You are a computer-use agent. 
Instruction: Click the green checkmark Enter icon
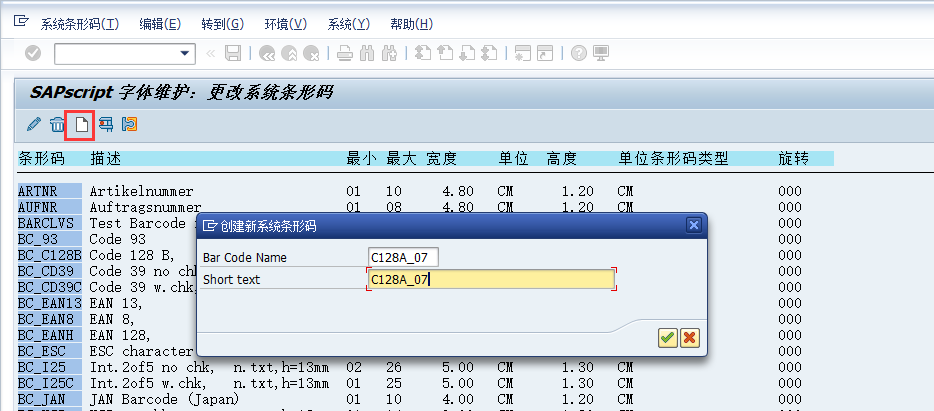coord(33,54)
